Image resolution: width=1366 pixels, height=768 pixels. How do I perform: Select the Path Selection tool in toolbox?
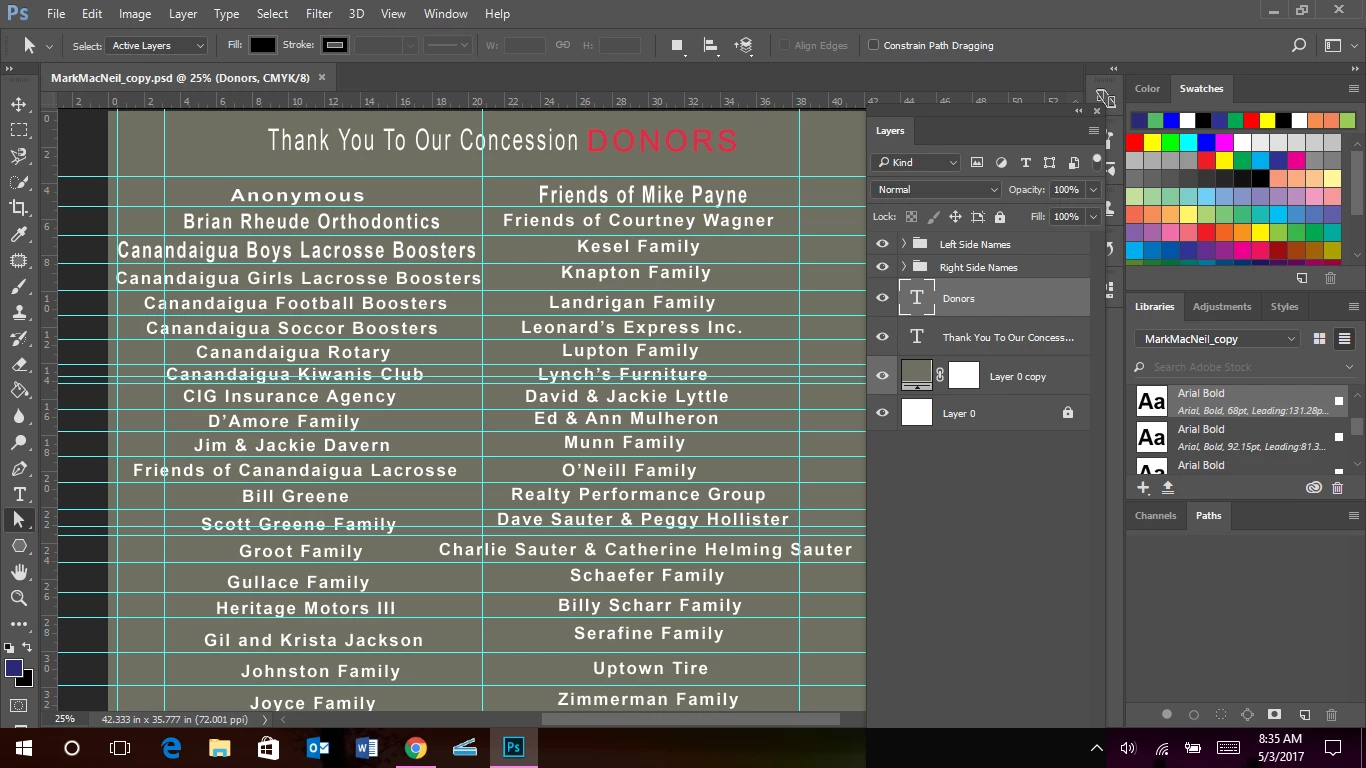19,520
